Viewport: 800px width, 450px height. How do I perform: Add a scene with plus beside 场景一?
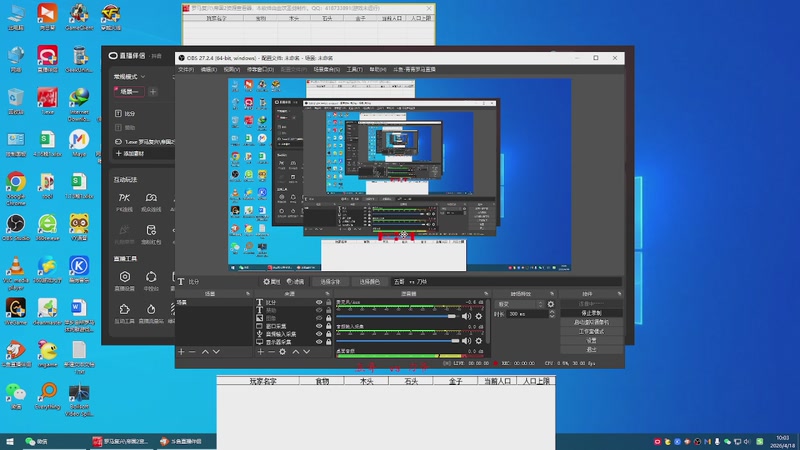pos(153,92)
